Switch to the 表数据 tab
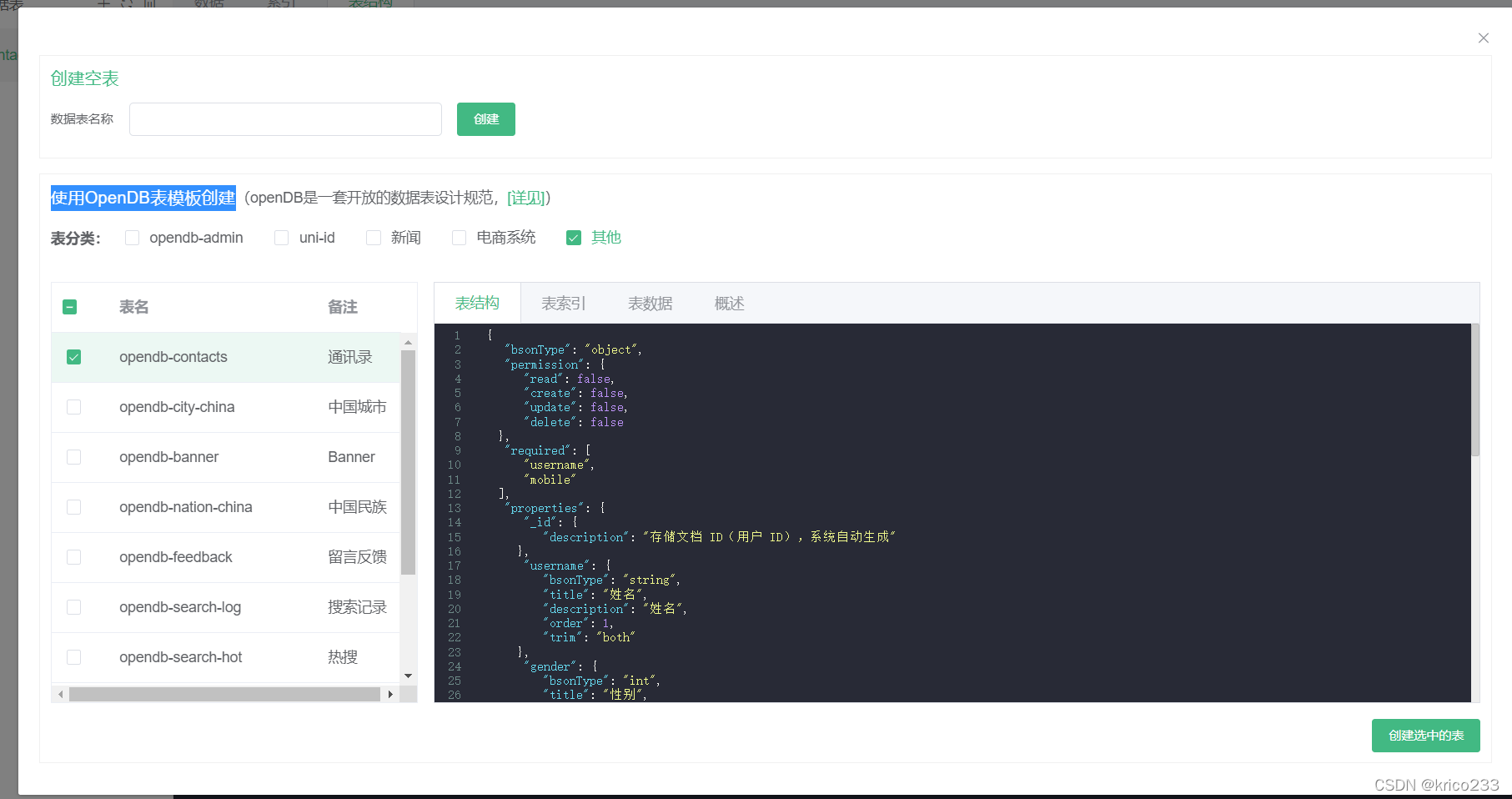Image resolution: width=1512 pixels, height=799 pixels. pos(651,304)
